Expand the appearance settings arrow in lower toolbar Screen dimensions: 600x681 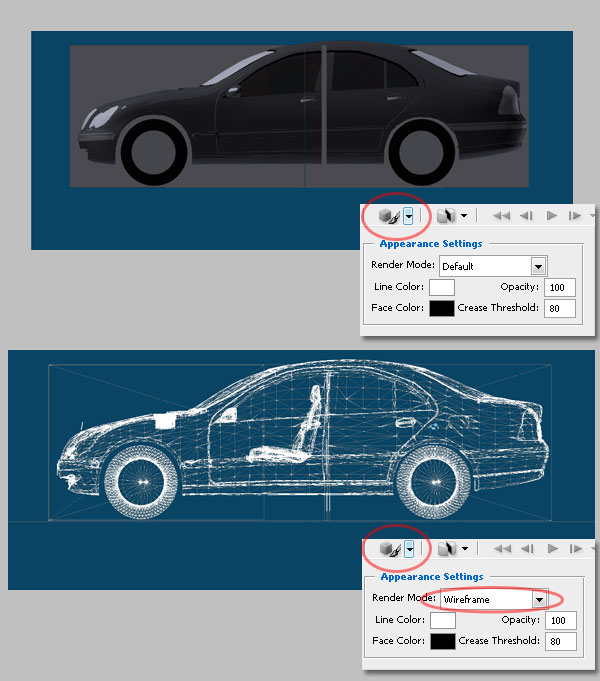click(408, 549)
